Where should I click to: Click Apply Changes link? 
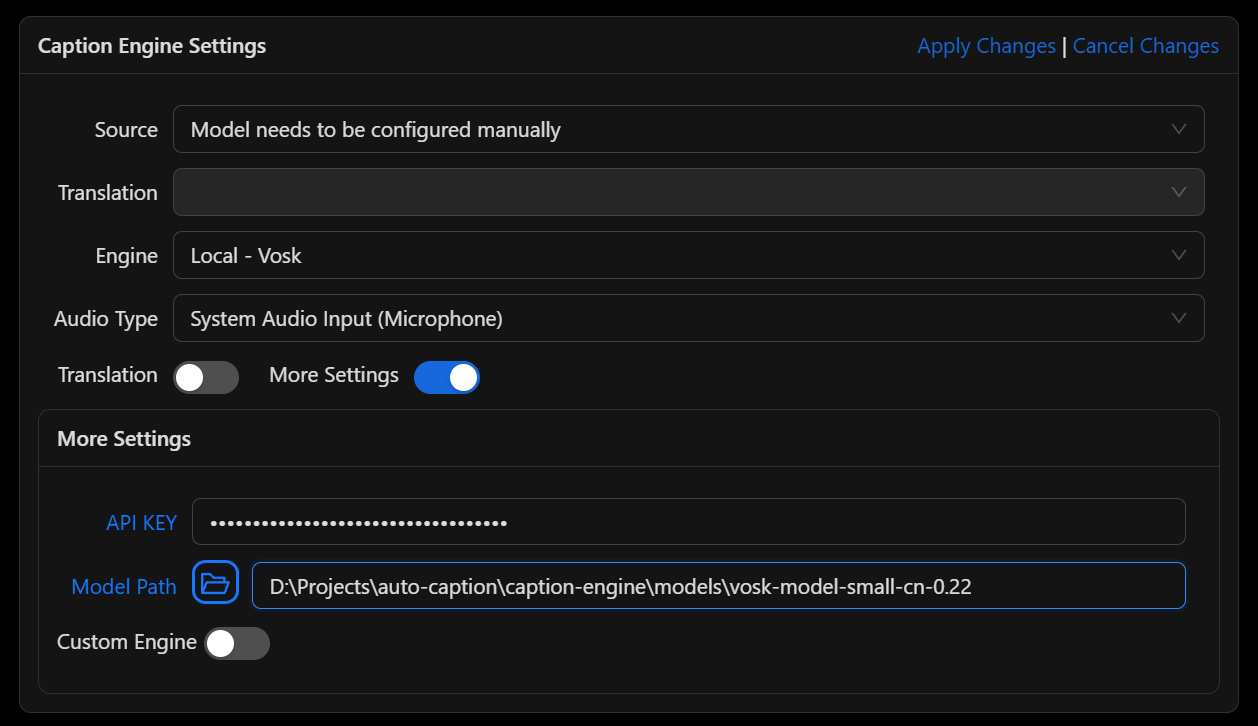(x=986, y=46)
